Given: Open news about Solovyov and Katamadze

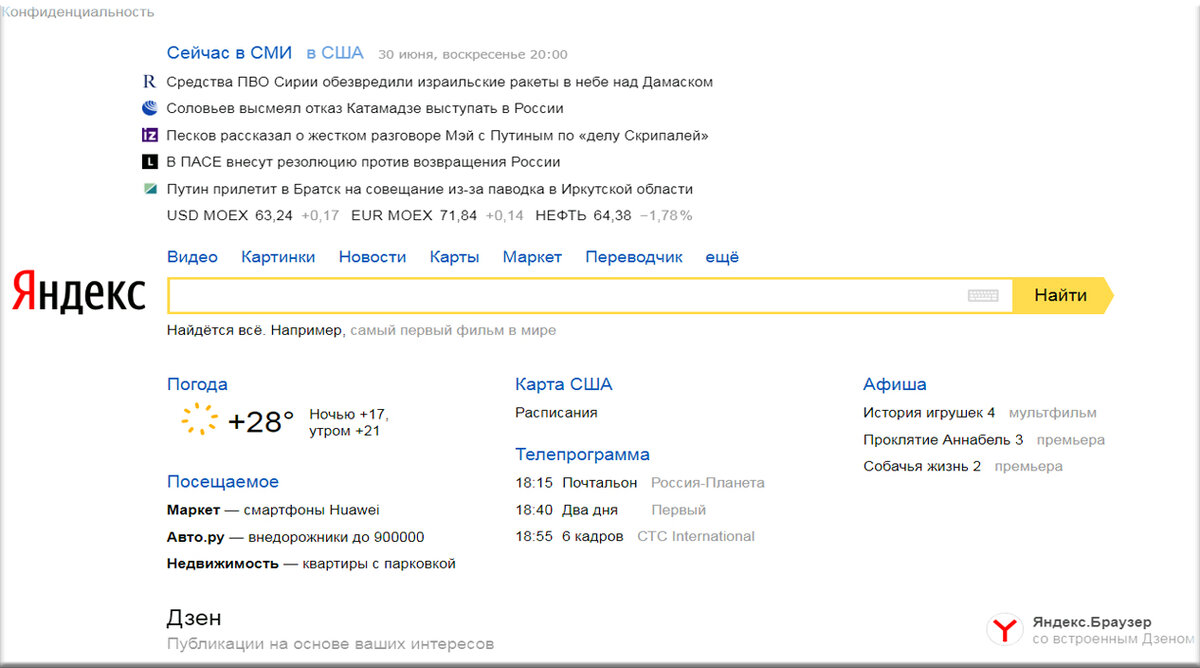Looking at the screenshot, I should (365, 108).
